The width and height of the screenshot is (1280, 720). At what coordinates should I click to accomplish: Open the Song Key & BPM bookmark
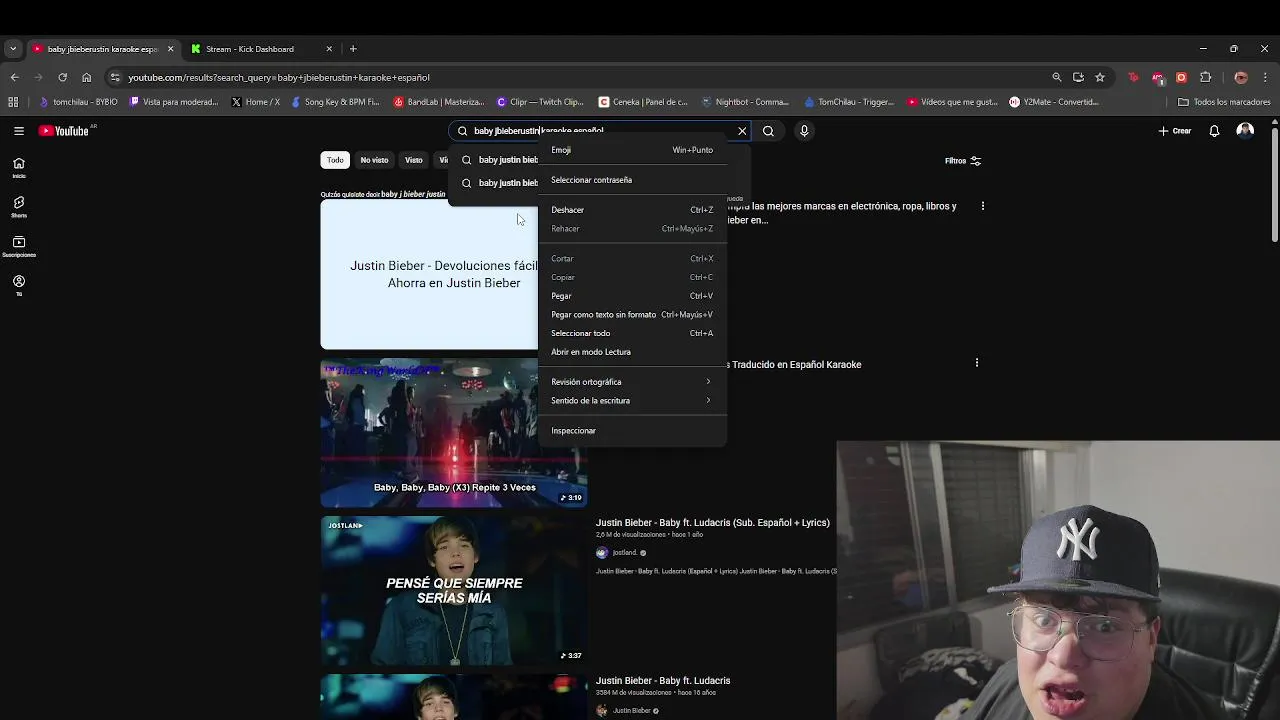pos(336,102)
